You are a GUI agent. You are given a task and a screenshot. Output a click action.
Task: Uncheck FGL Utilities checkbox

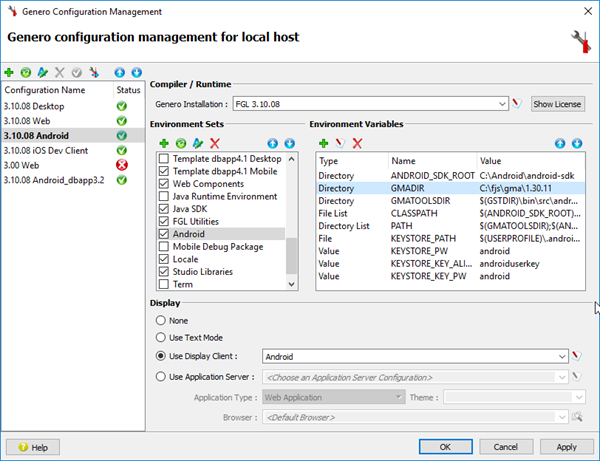[x=164, y=222]
